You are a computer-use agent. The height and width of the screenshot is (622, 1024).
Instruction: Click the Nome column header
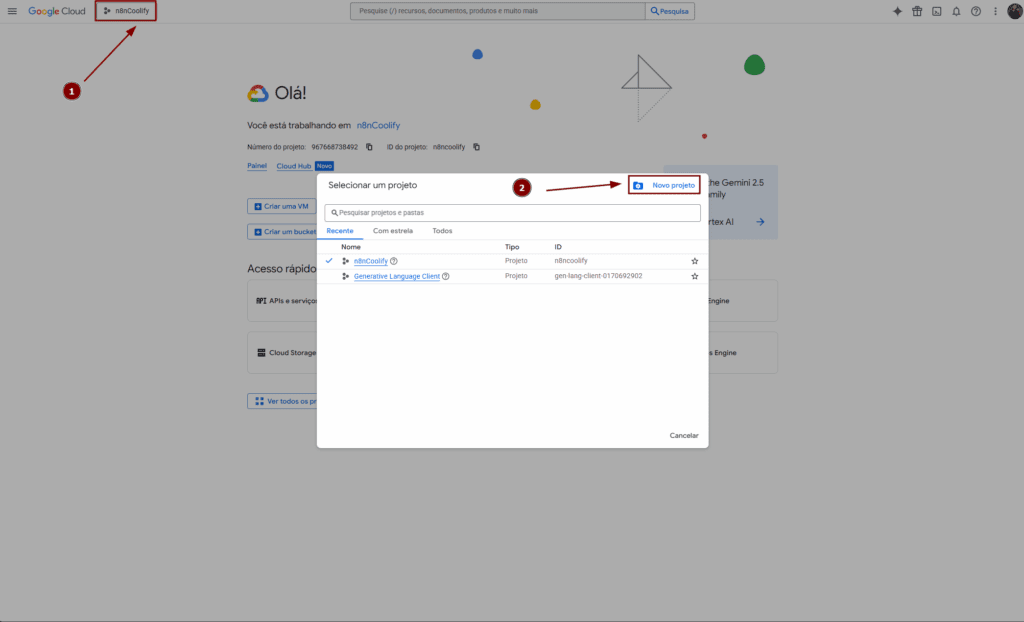[x=351, y=247]
